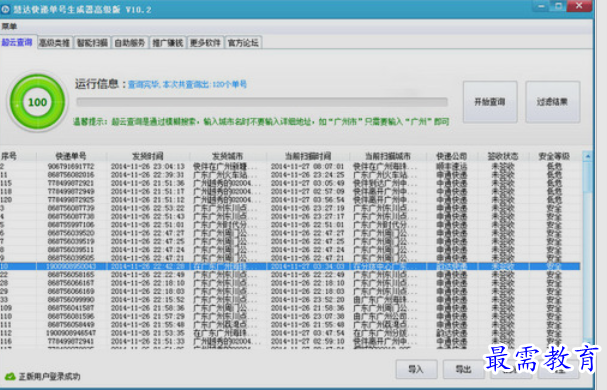Select the first query tab left of 高级类推
Image resolution: width=607 pixels, height=390 pixels.
(17, 42)
